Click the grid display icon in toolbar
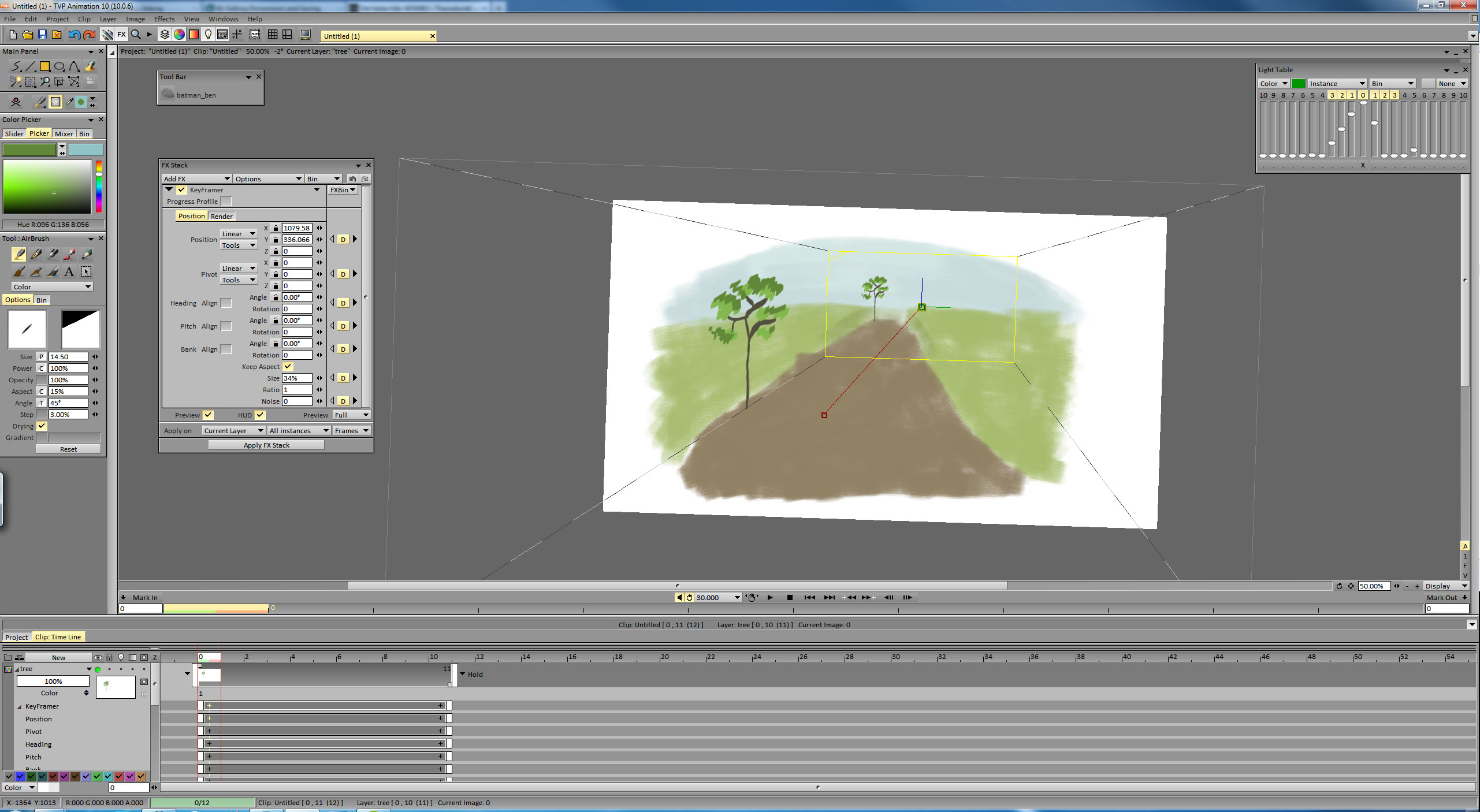 [x=273, y=35]
